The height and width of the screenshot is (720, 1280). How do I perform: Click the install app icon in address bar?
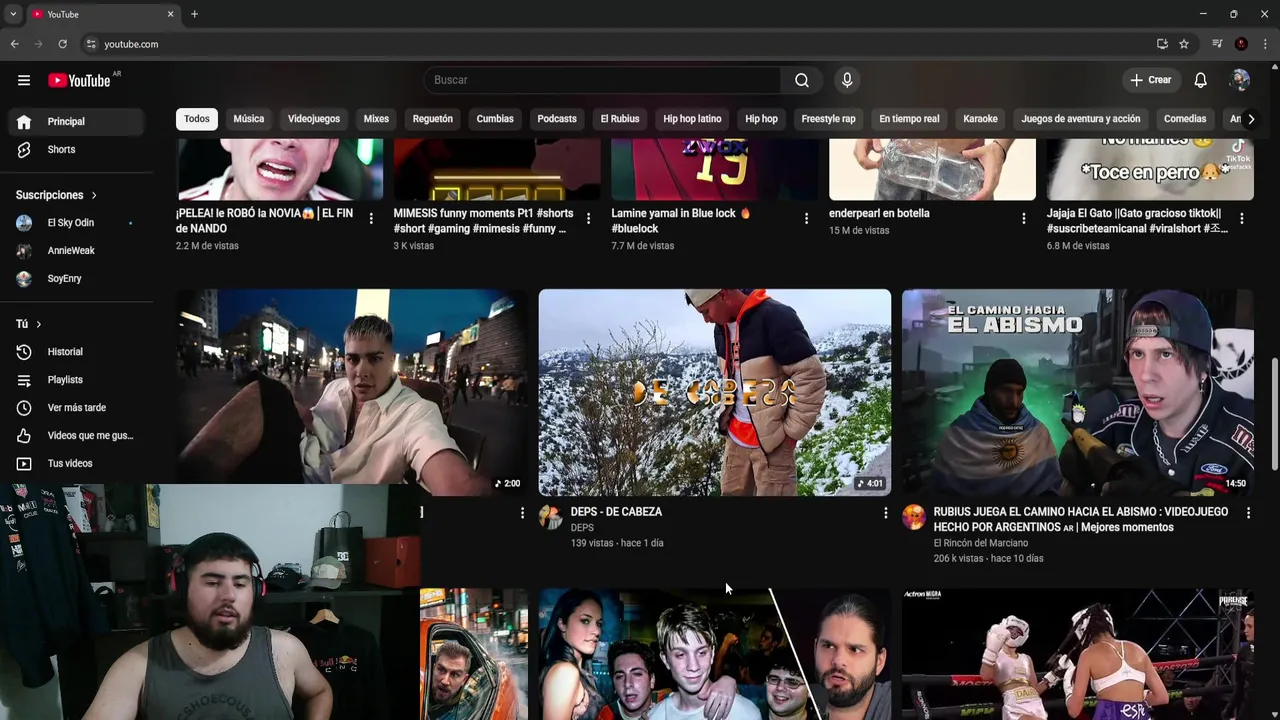[1162, 44]
